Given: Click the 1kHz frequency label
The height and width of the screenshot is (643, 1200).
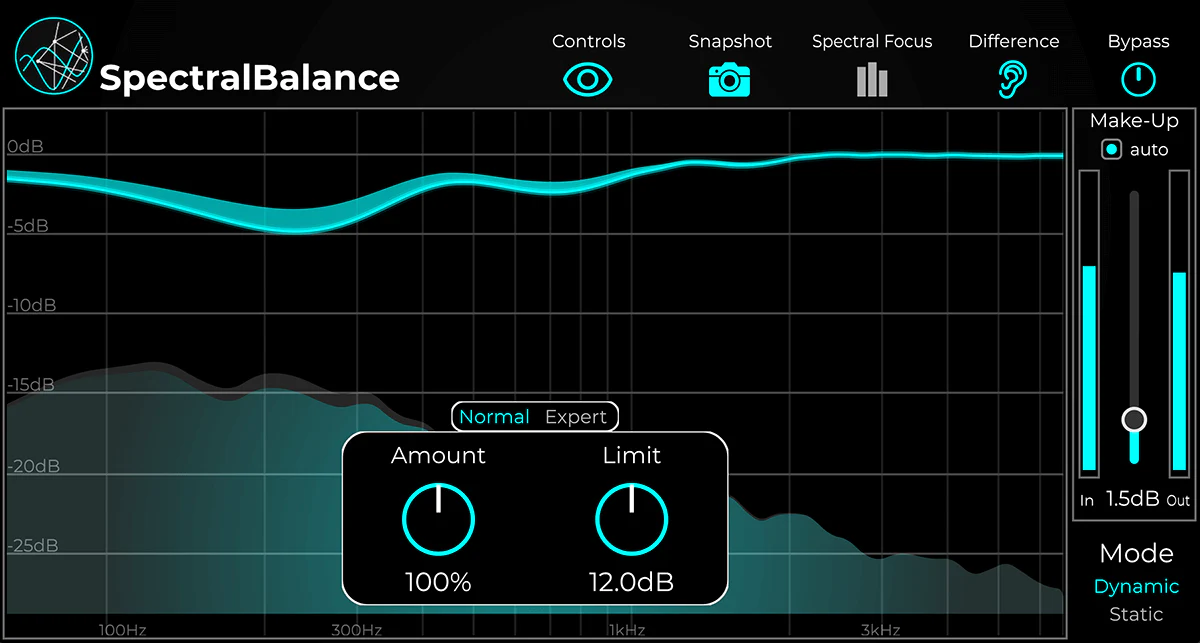Looking at the screenshot, I should click(626, 630).
